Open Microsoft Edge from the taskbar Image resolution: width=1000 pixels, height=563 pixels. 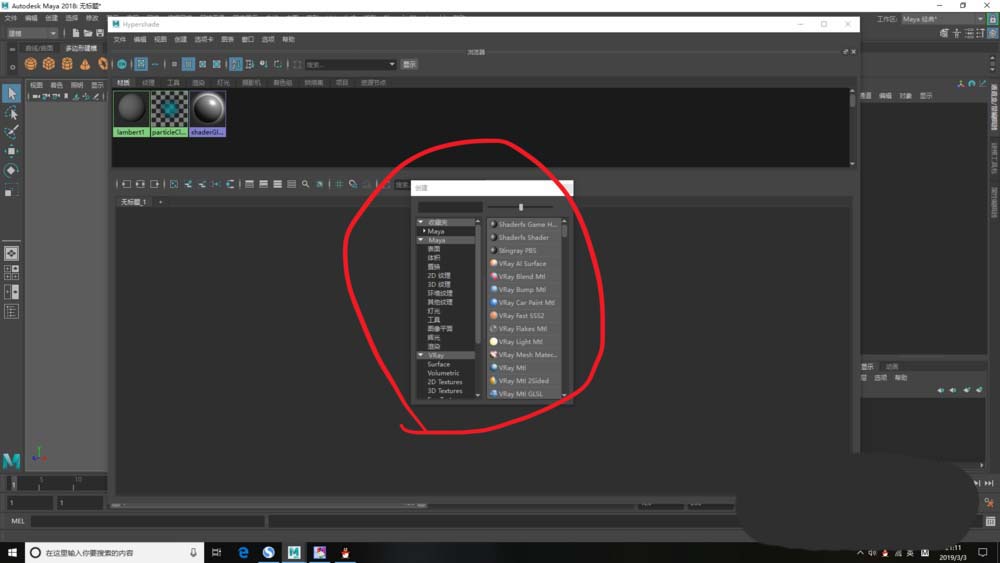point(243,553)
